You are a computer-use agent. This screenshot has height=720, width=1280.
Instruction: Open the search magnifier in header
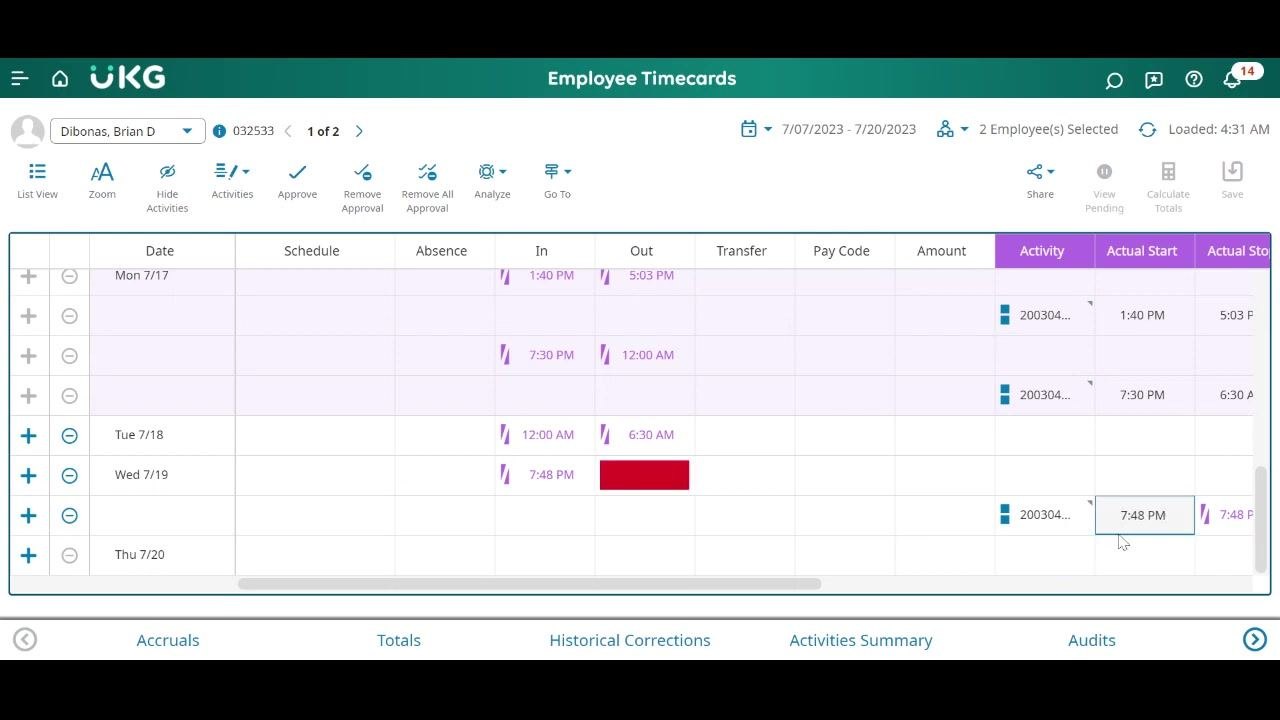1114,80
